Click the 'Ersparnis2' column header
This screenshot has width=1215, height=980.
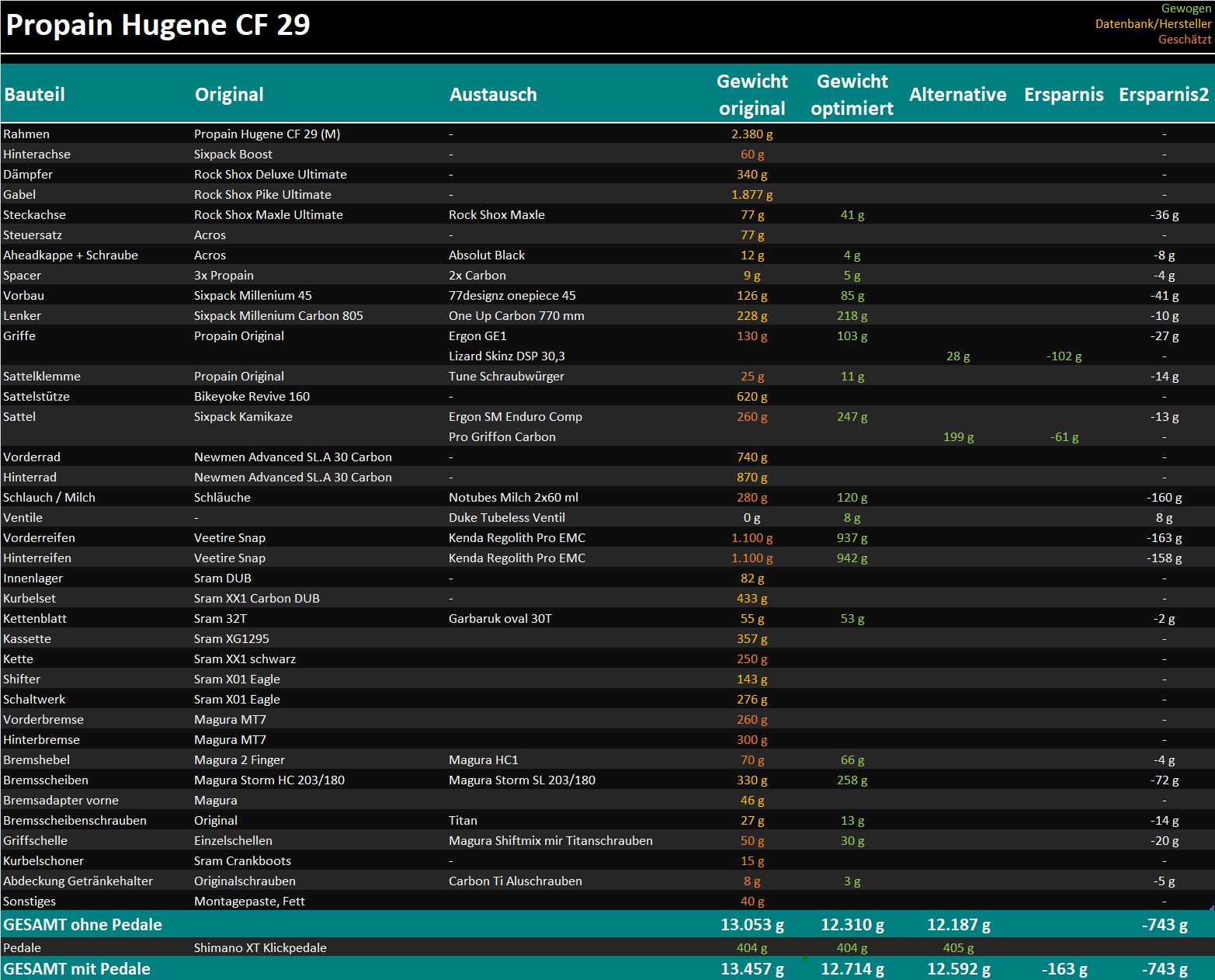click(x=1163, y=95)
